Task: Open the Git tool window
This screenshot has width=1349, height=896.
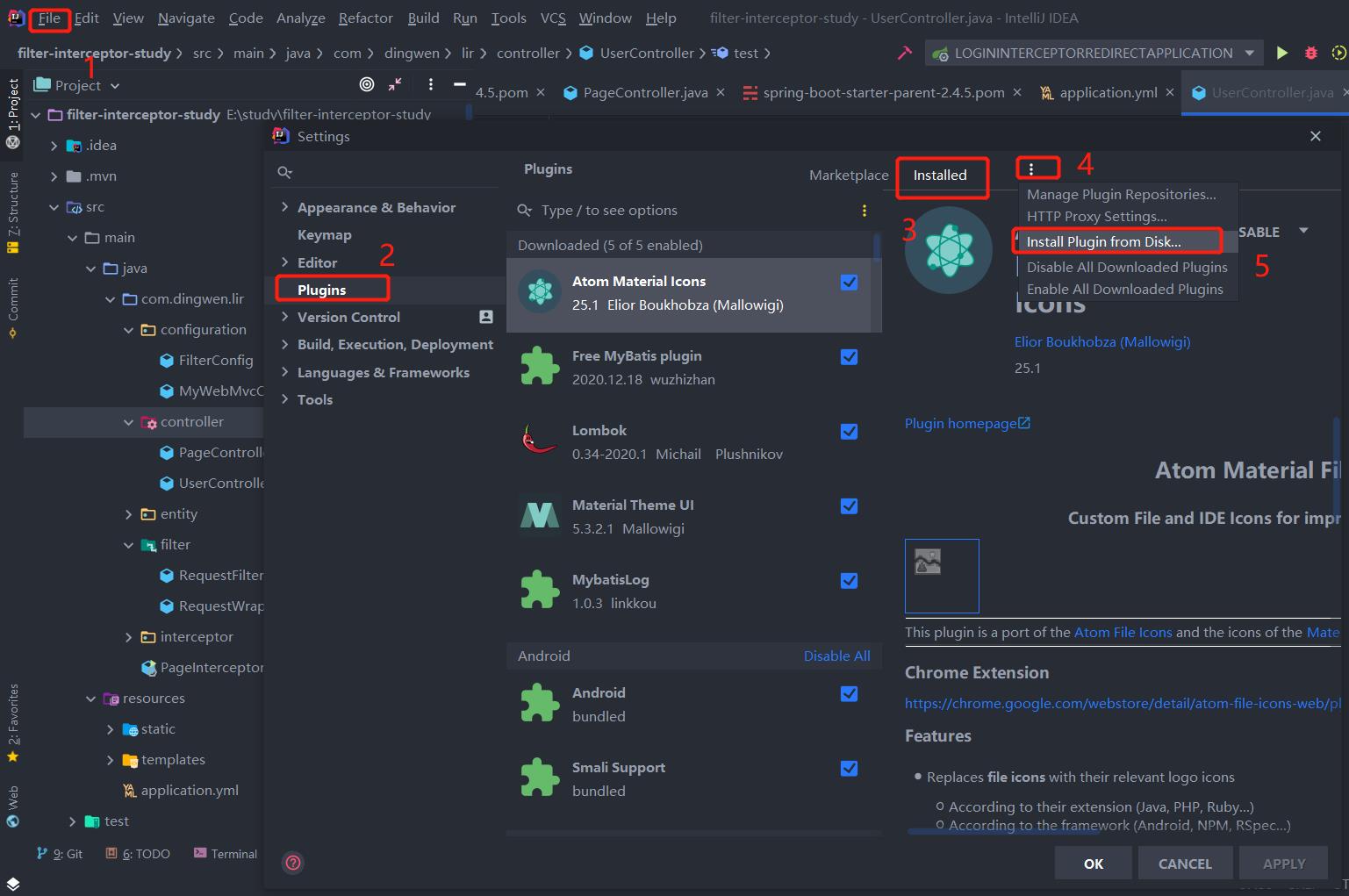Action: click(60, 854)
